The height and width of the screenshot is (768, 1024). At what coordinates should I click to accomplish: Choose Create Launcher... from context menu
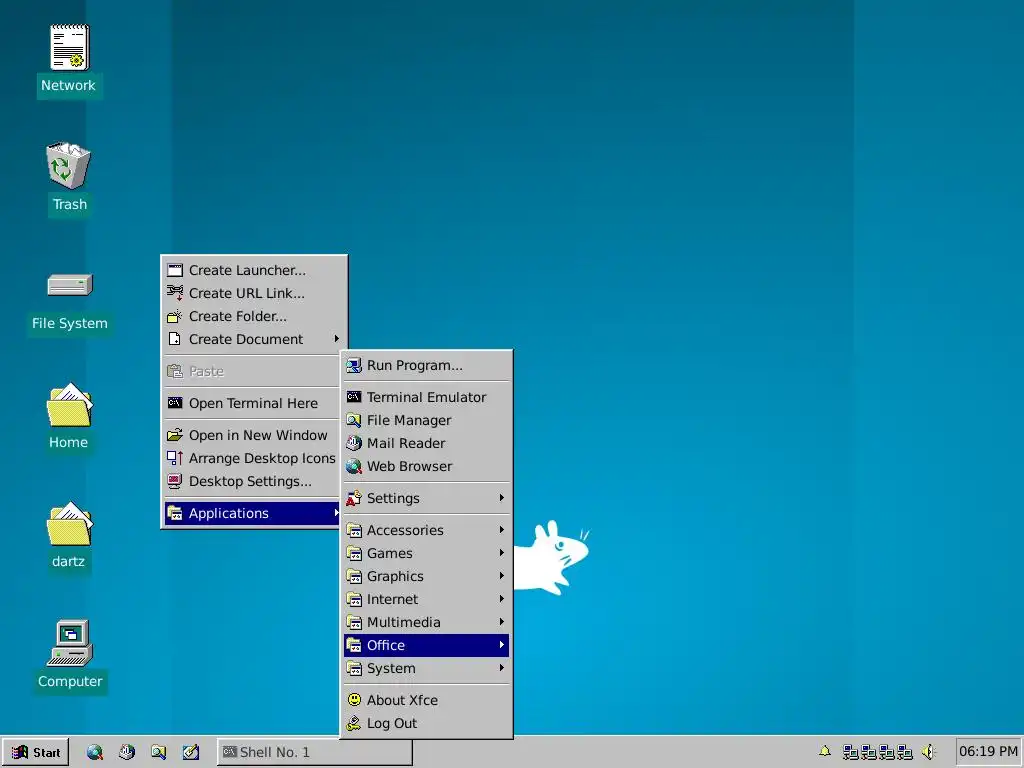point(253,270)
